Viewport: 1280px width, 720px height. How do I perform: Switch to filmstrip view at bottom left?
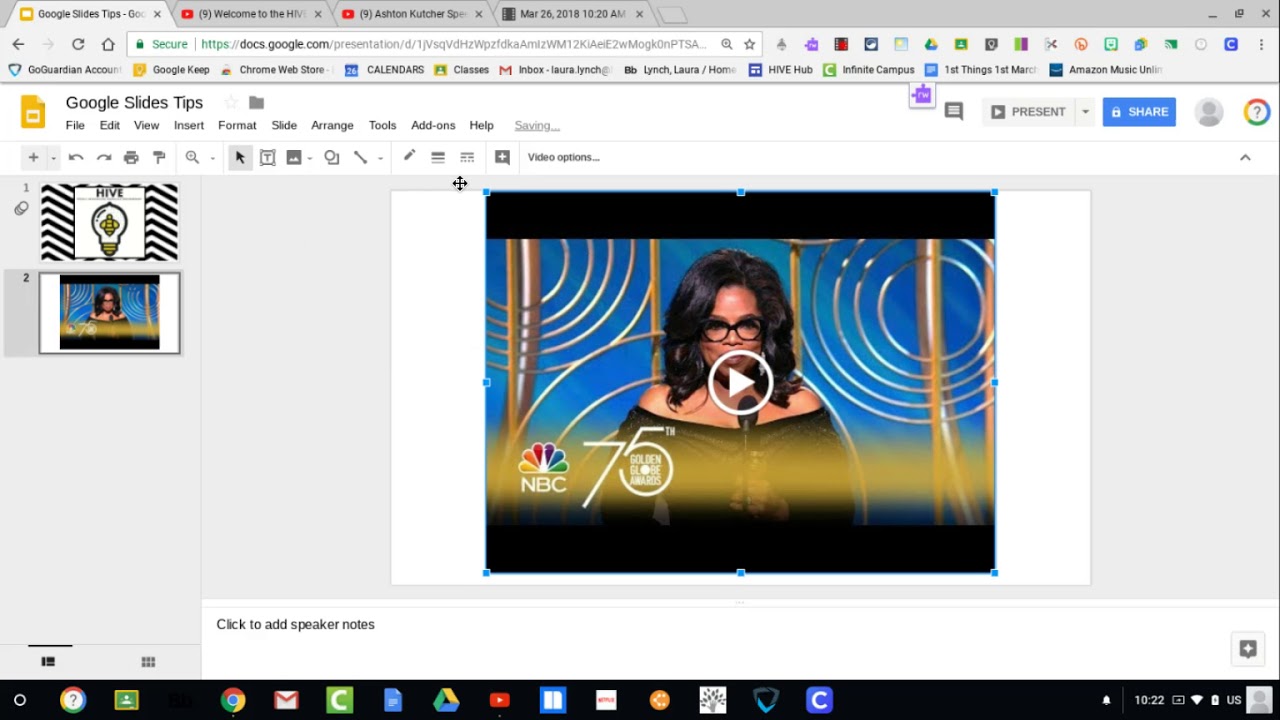(48, 661)
